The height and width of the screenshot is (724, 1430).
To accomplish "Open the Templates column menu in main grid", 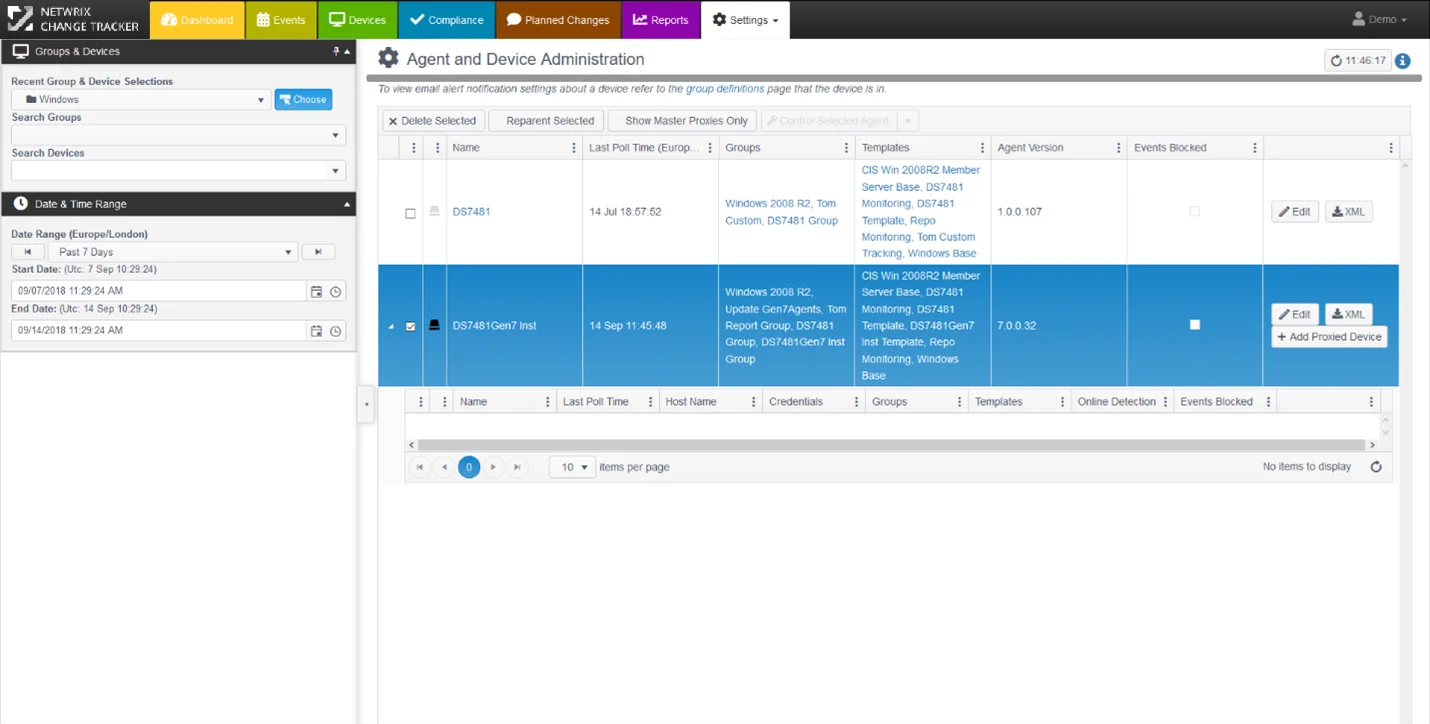I will [x=982, y=148].
